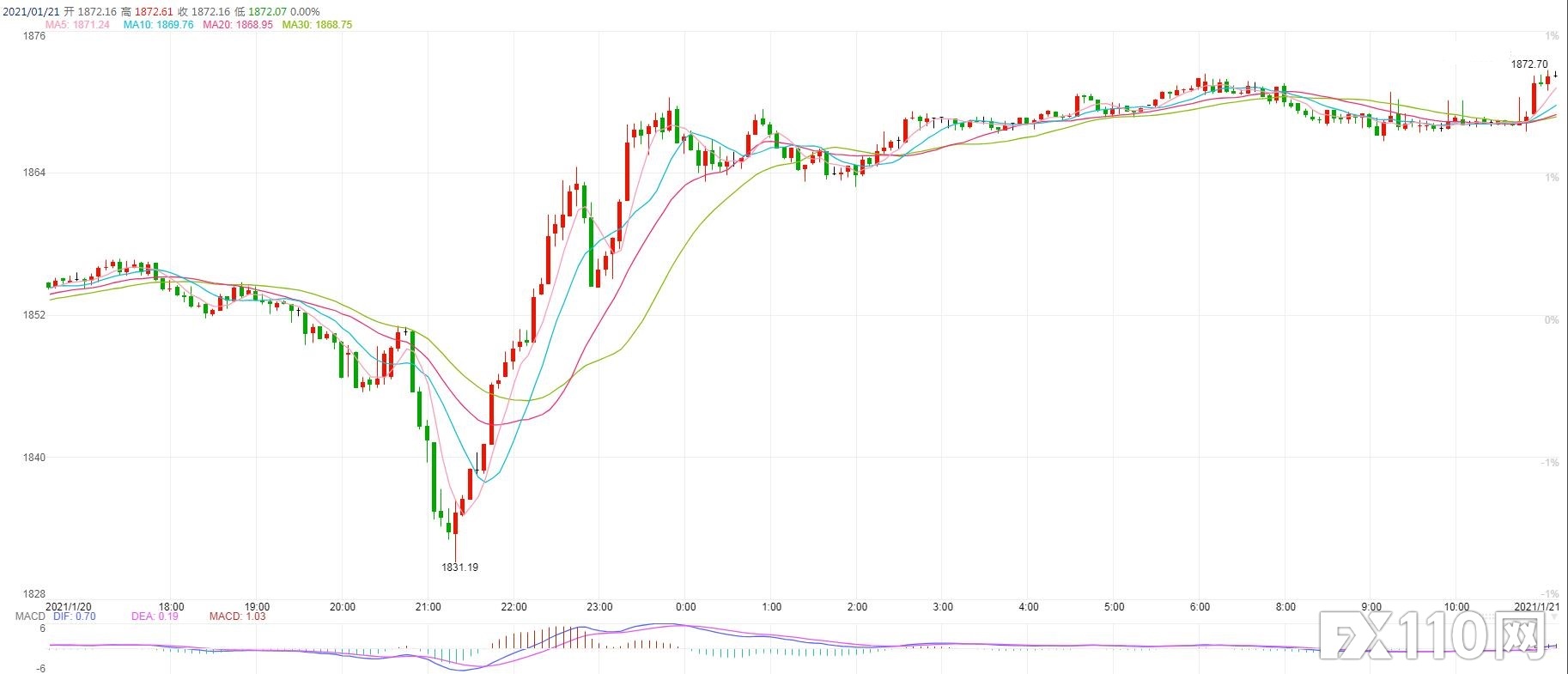Viewport: 1568px width, 674px height.
Task: Click the 1831.19 low price annotation
Action: pos(459,568)
